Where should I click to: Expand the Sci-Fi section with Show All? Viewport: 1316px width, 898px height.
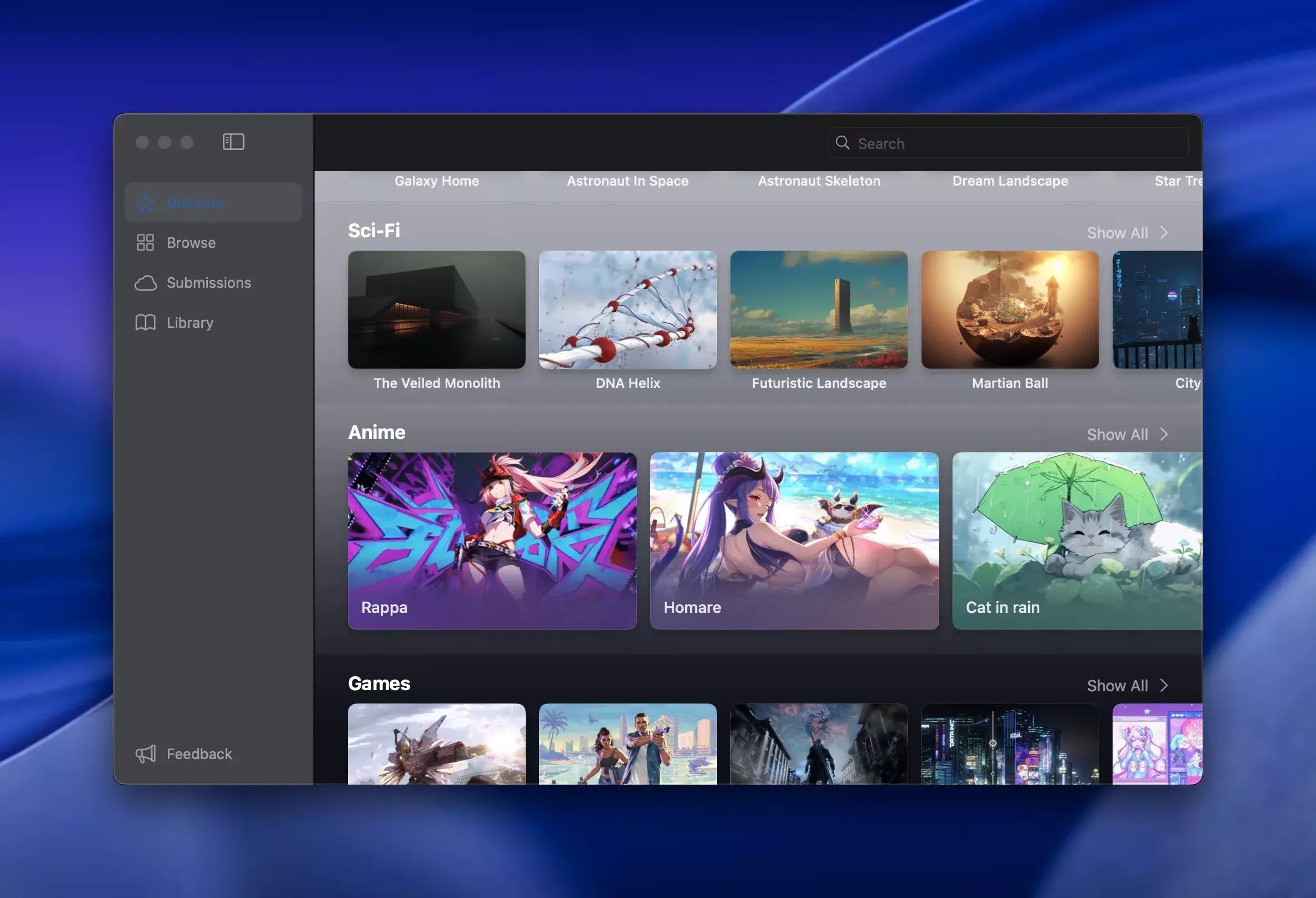1127,233
